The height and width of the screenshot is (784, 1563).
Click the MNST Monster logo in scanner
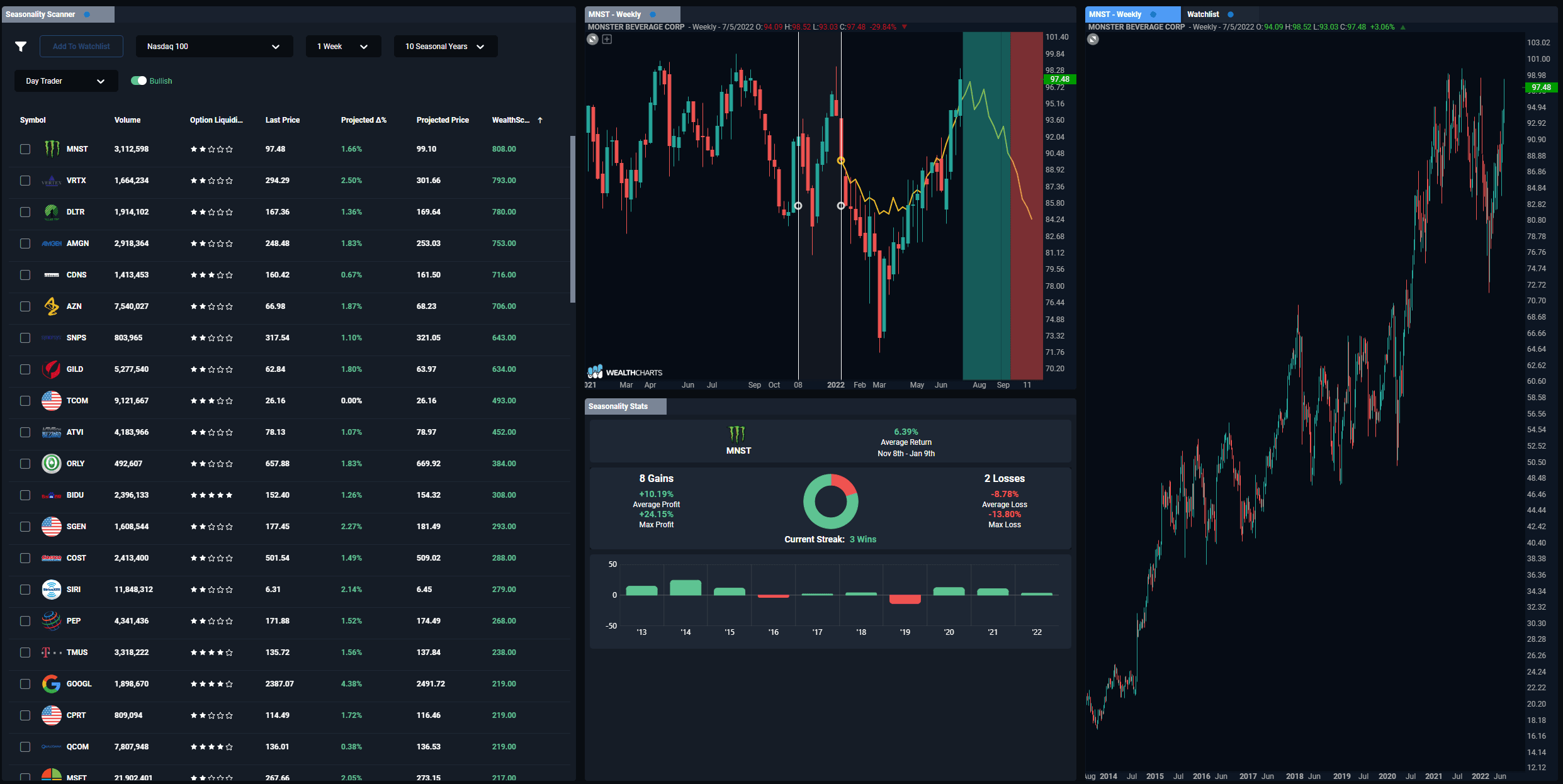click(x=52, y=149)
